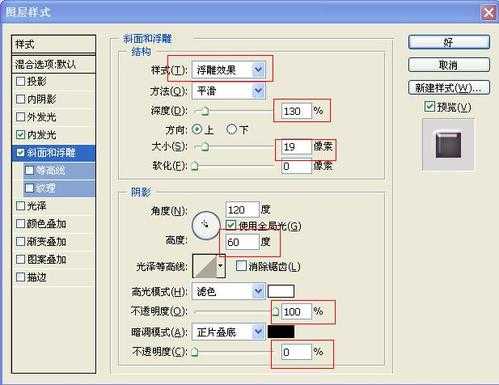Image resolution: width=499 pixels, height=385 pixels.
Task: Toggle the 使用全局光(G) checkbox
Action: (x=231, y=225)
